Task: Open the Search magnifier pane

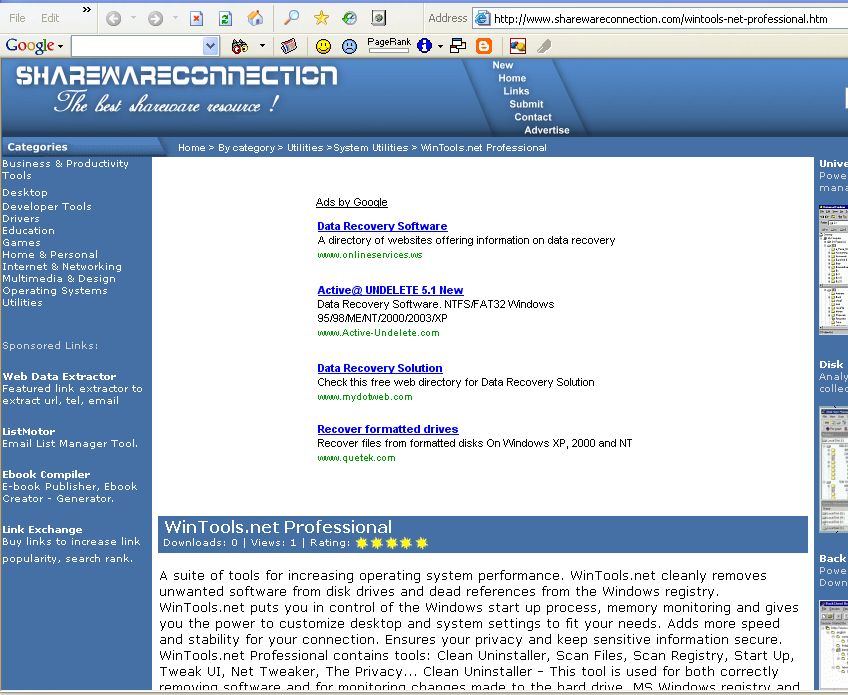Action: tap(292, 18)
